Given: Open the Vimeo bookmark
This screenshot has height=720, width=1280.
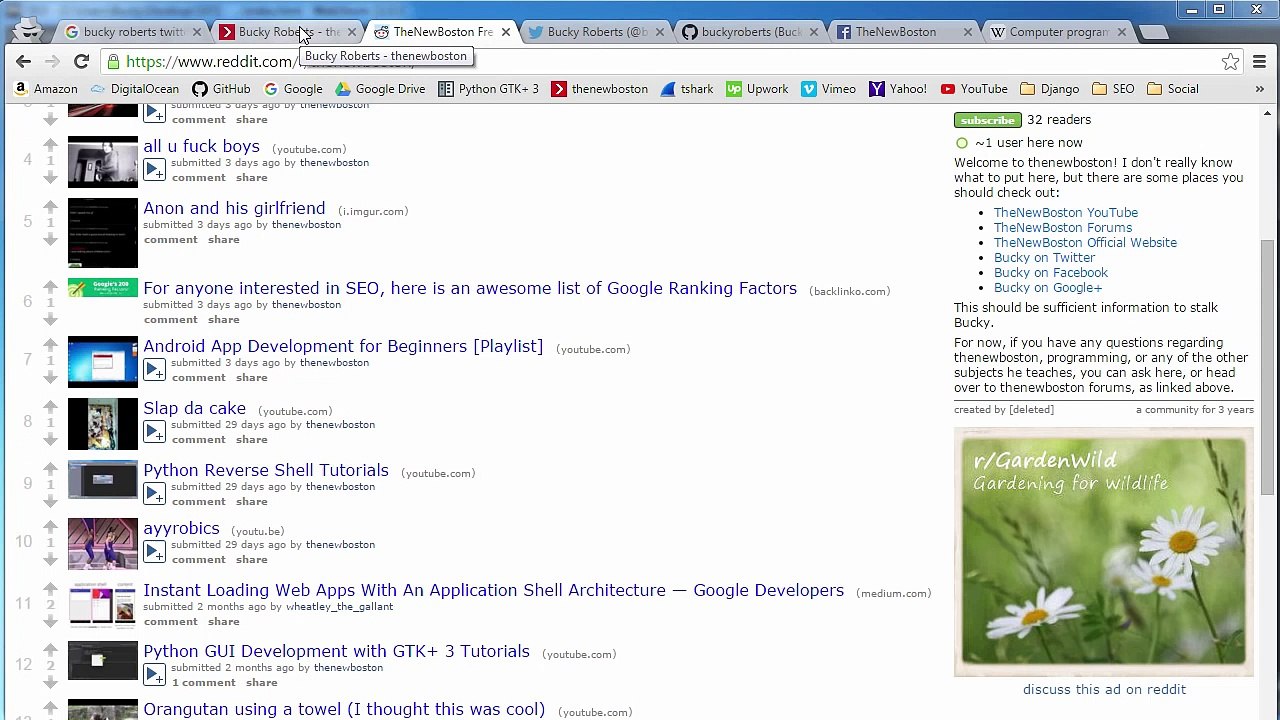Looking at the screenshot, I should (828, 89).
